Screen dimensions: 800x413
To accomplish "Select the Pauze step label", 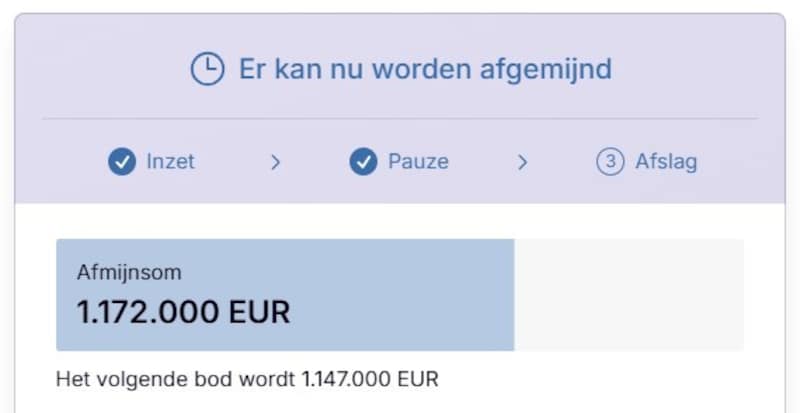I will 418,162.
